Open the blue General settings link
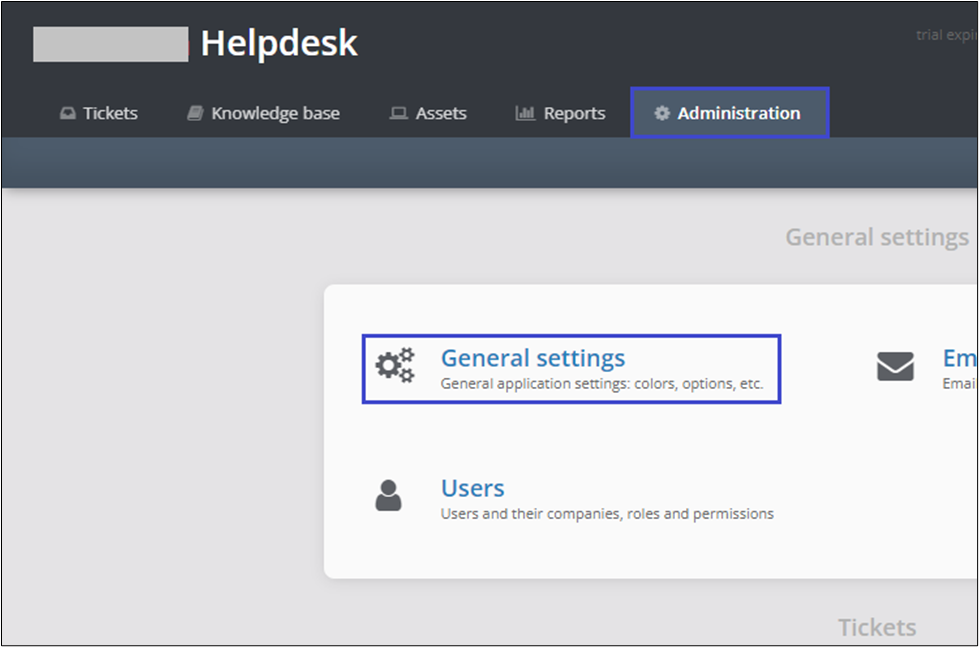The height and width of the screenshot is (647, 979). (x=533, y=358)
